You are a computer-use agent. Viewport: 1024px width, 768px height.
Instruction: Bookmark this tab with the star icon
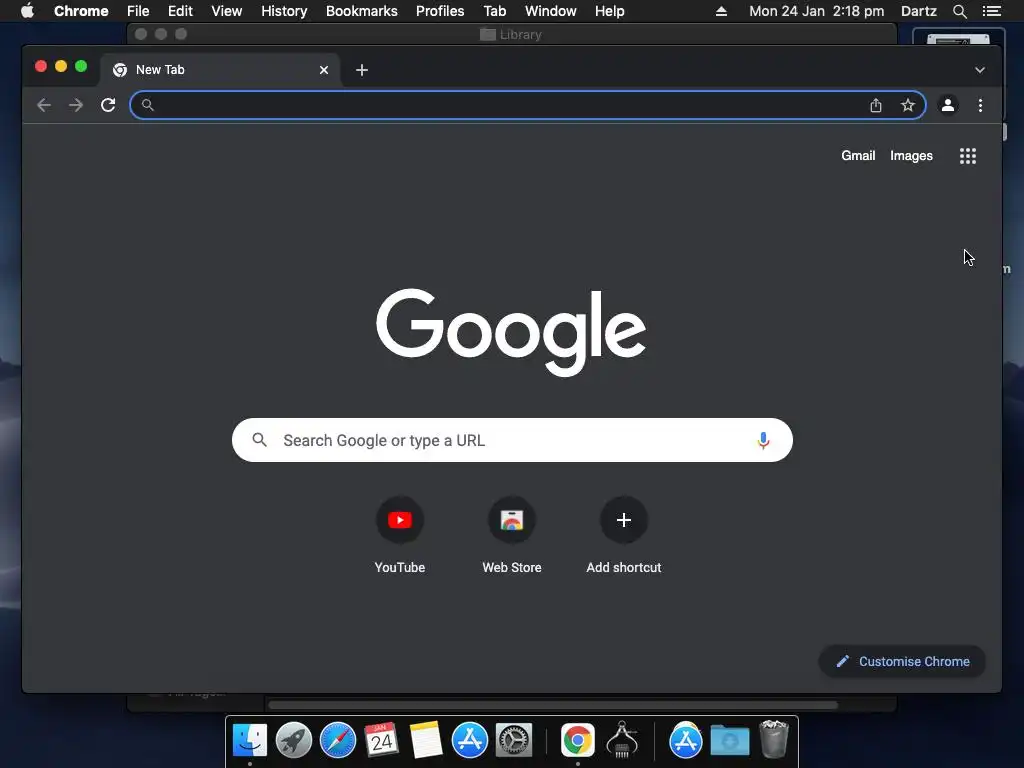coord(908,105)
